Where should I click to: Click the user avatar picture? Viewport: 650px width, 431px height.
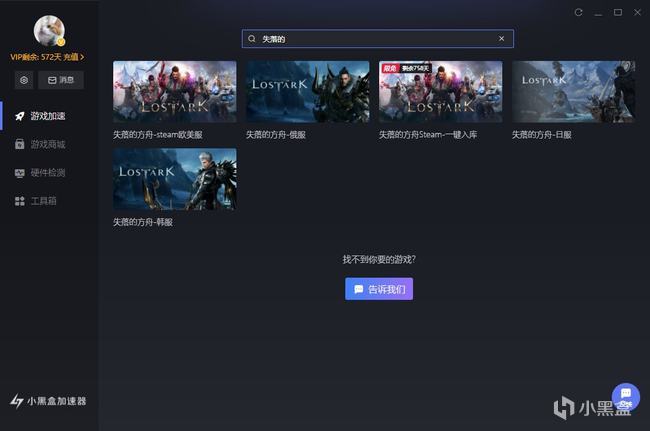pos(49,31)
